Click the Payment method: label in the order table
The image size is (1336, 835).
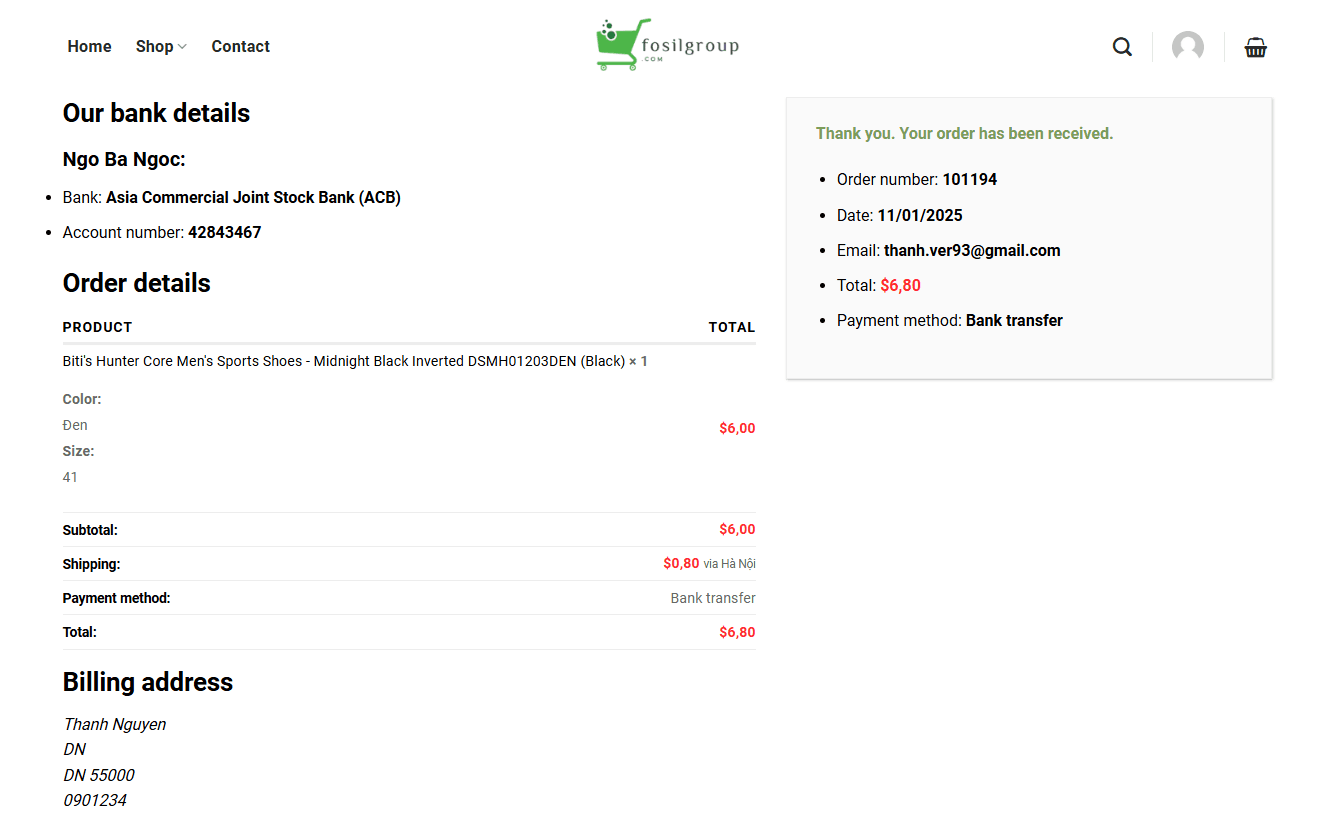coord(116,598)
